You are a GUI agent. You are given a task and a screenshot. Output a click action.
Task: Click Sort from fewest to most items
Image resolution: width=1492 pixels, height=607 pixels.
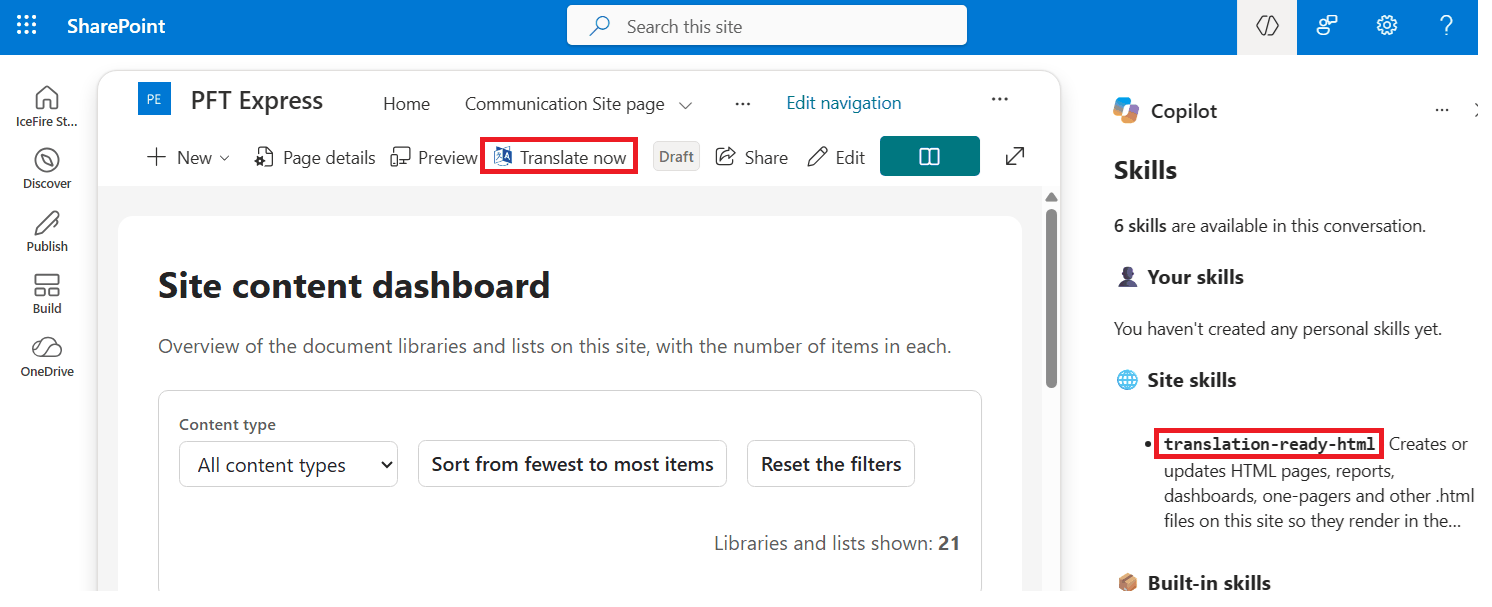pyautogui.click(x=572, y=464)
